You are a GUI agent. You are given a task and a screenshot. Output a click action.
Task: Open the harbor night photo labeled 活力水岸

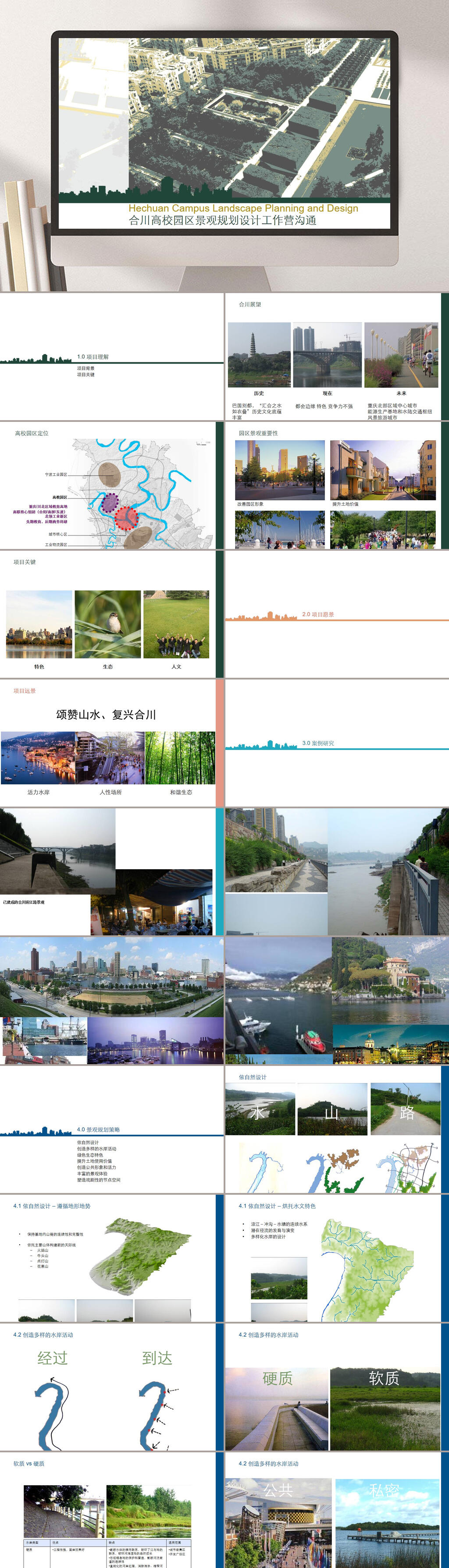[39, 757]
